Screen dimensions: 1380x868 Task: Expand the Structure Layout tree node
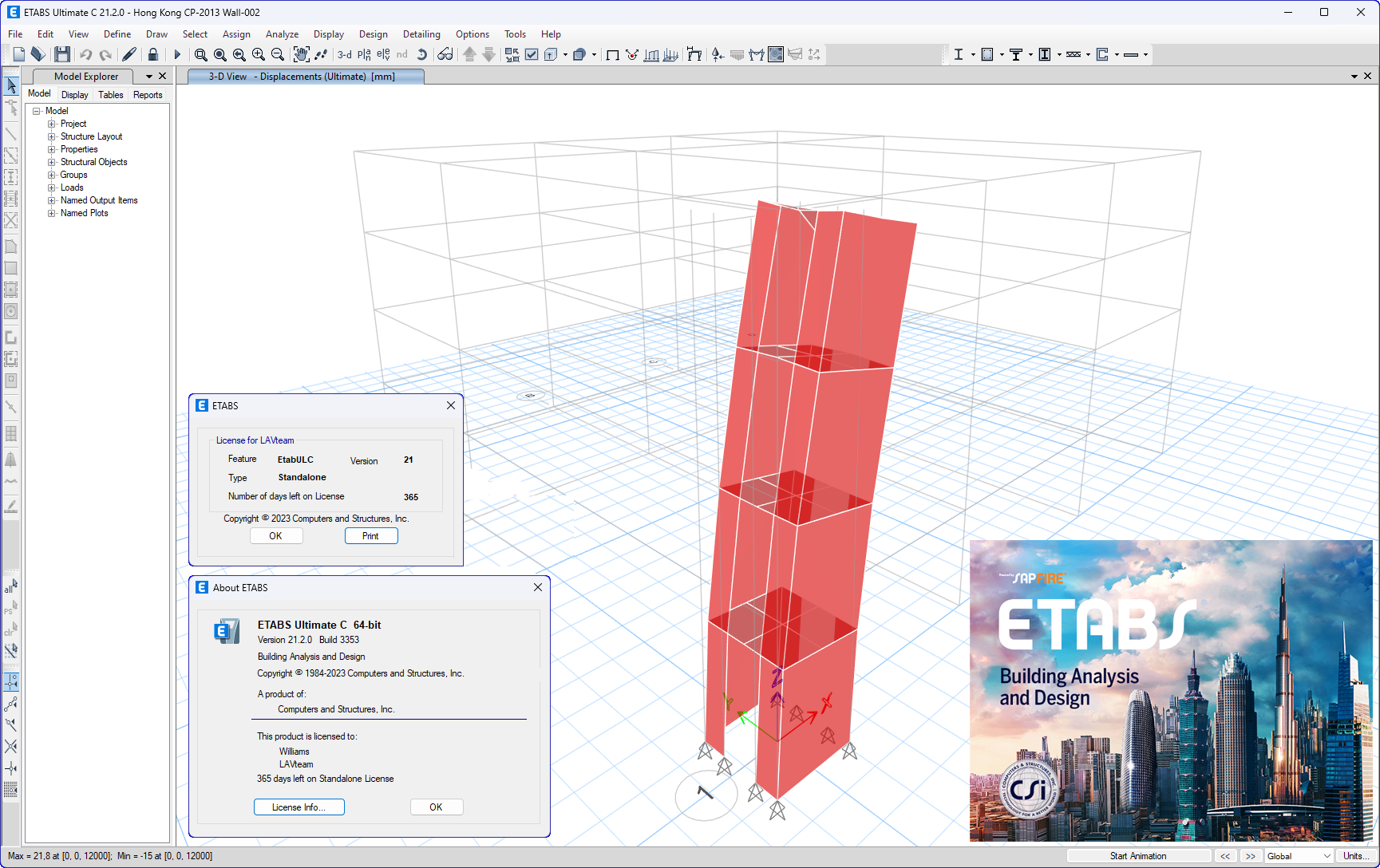point(52,136)
